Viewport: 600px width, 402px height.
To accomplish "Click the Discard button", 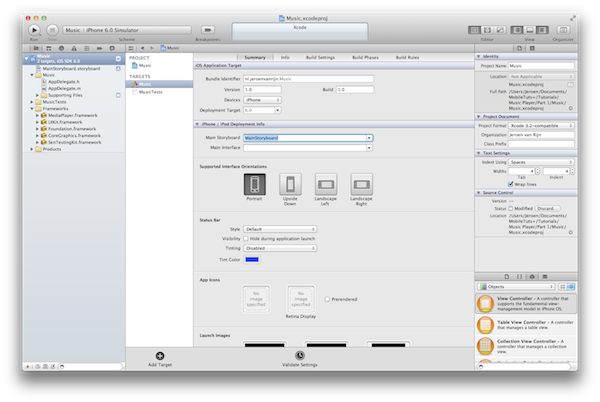I will 547,208.
